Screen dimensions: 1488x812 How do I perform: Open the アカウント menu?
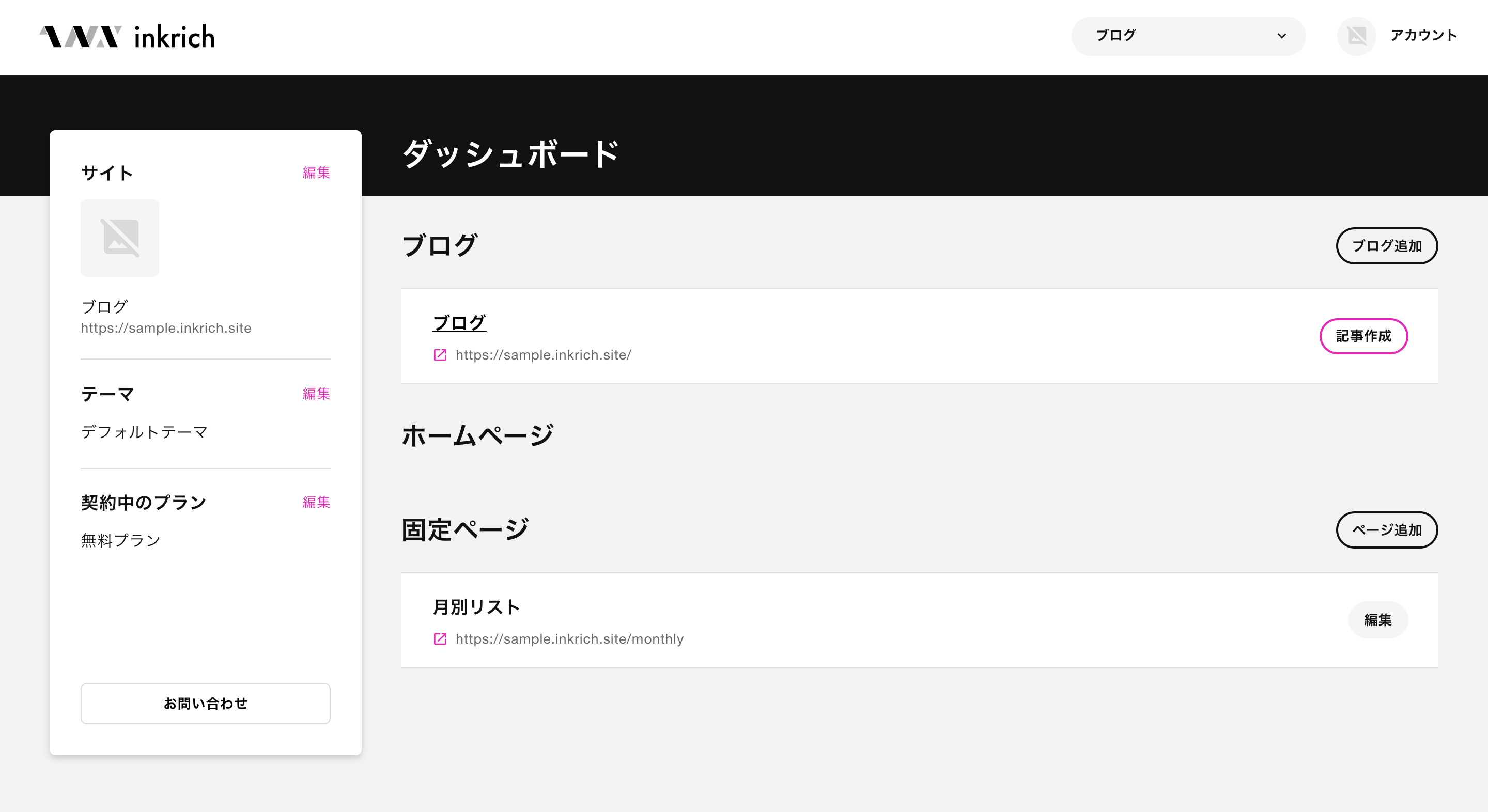tap(1423, 35)
